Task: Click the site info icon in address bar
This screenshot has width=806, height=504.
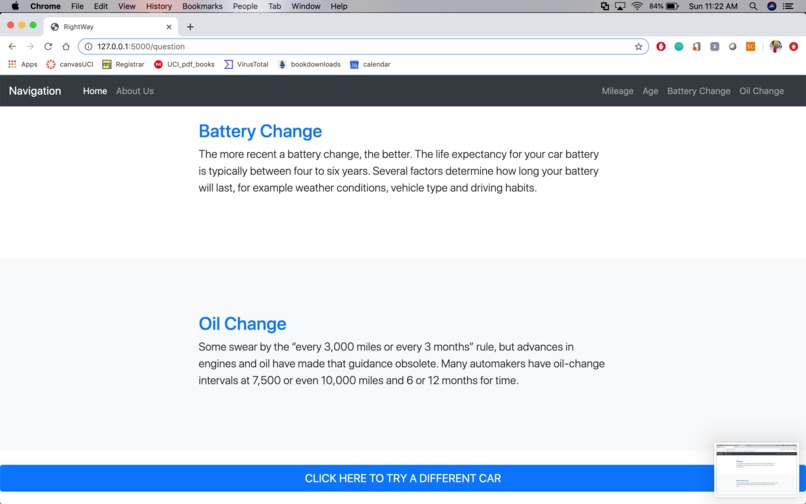Action: [x=88, y=46]
